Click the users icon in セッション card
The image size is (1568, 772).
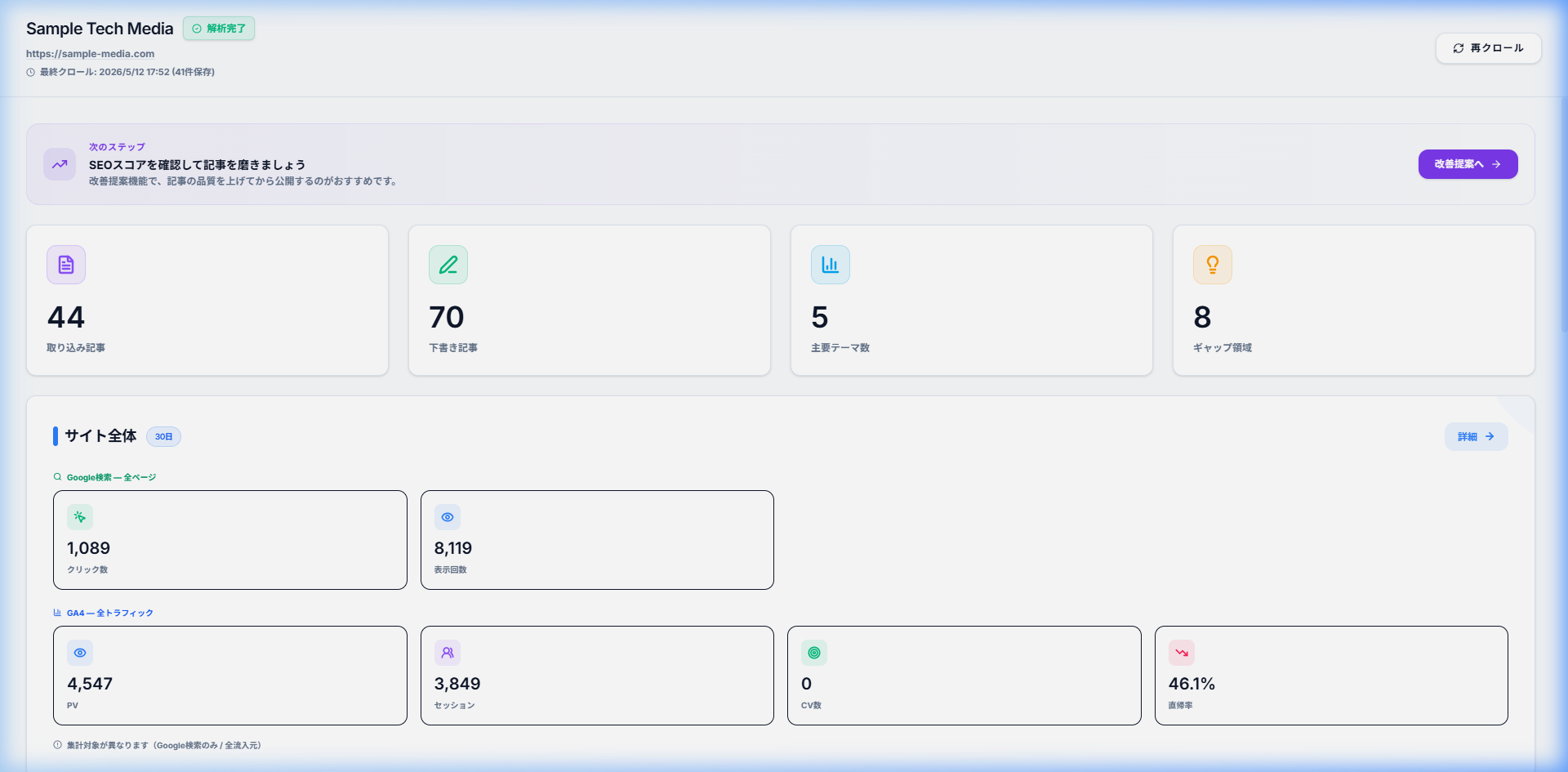(448, 653)
